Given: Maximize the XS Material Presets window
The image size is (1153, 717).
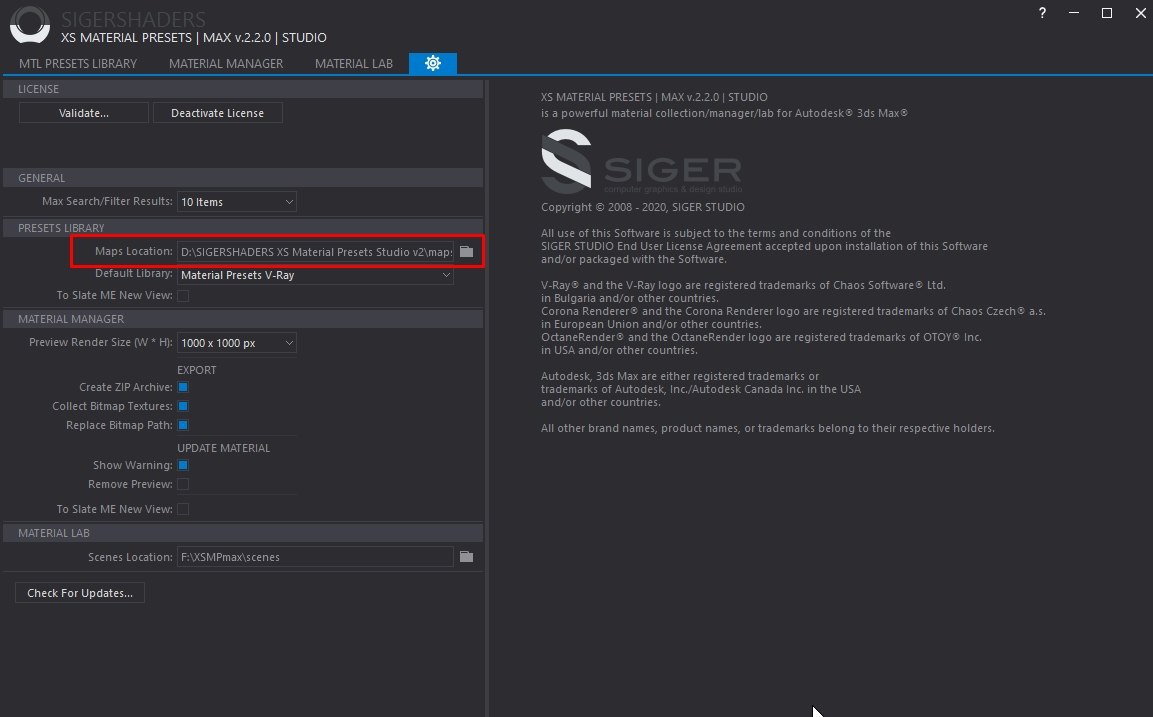Looking at the screenshot, I should click(x=1107, y=13).
